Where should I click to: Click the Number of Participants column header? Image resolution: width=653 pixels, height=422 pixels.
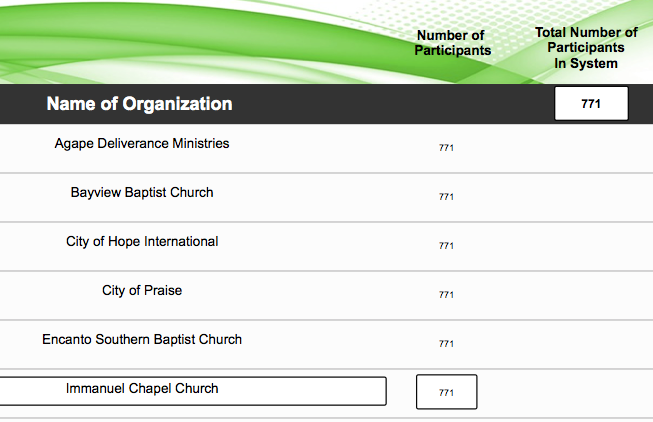click(x=453, y=43)
